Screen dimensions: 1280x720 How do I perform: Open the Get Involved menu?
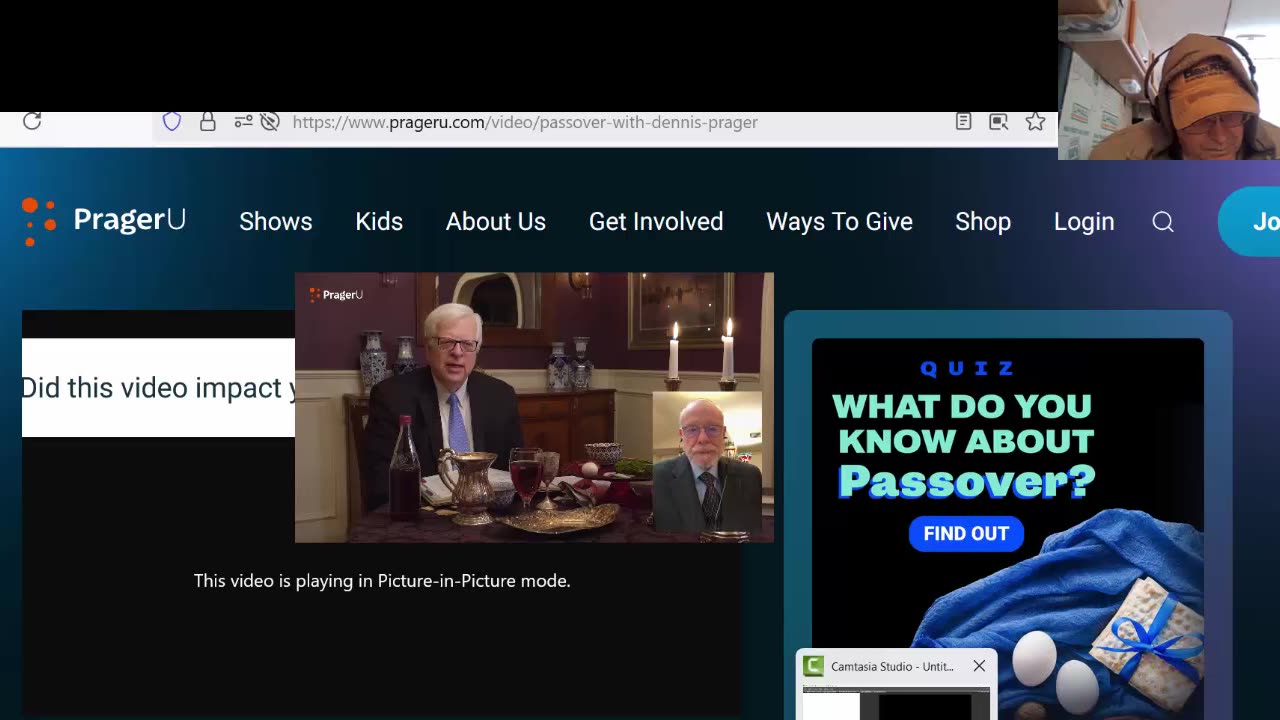656,222
